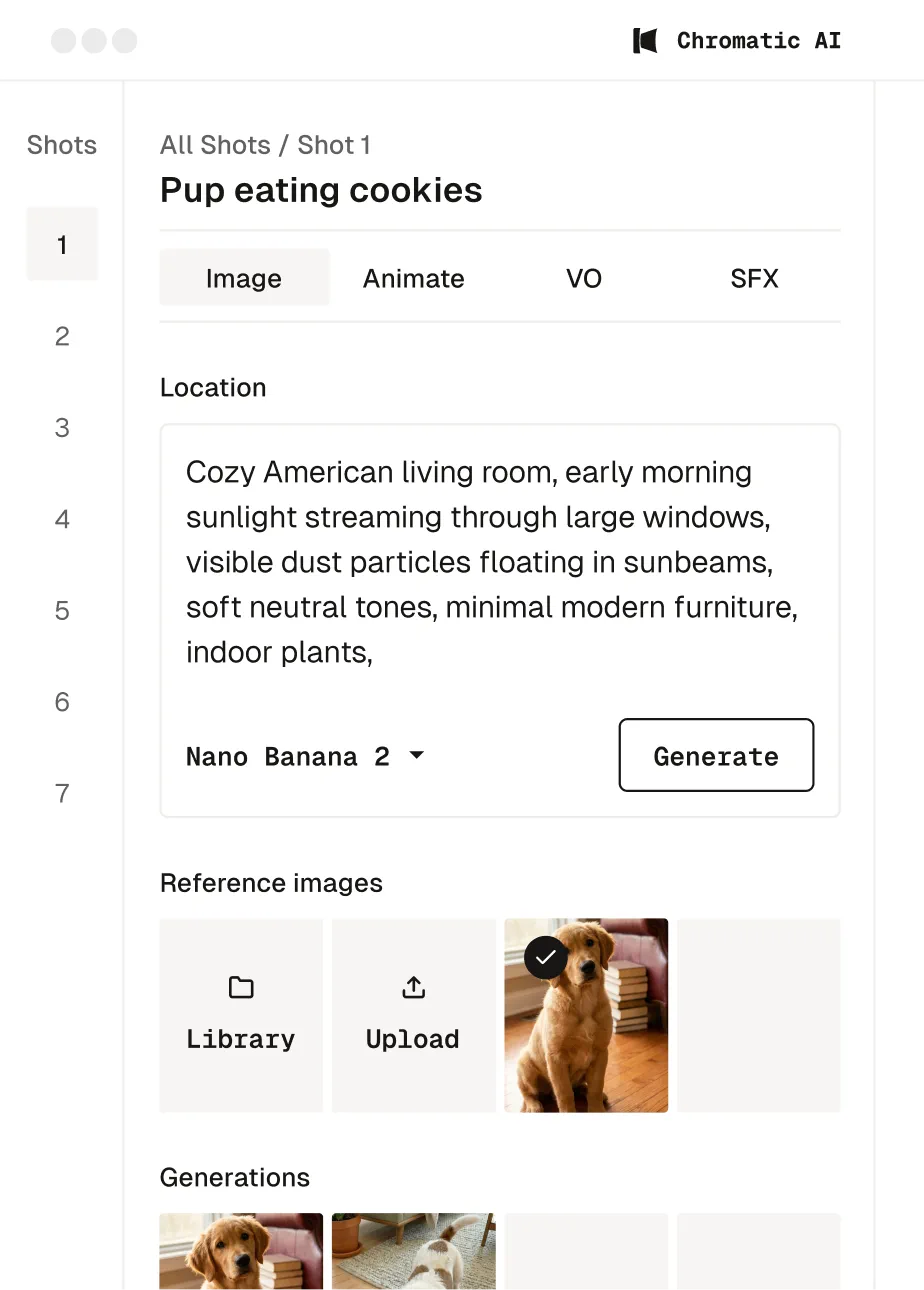Click the Upload arrow icon
The image size is (924, 1290).
coord(413,988)
